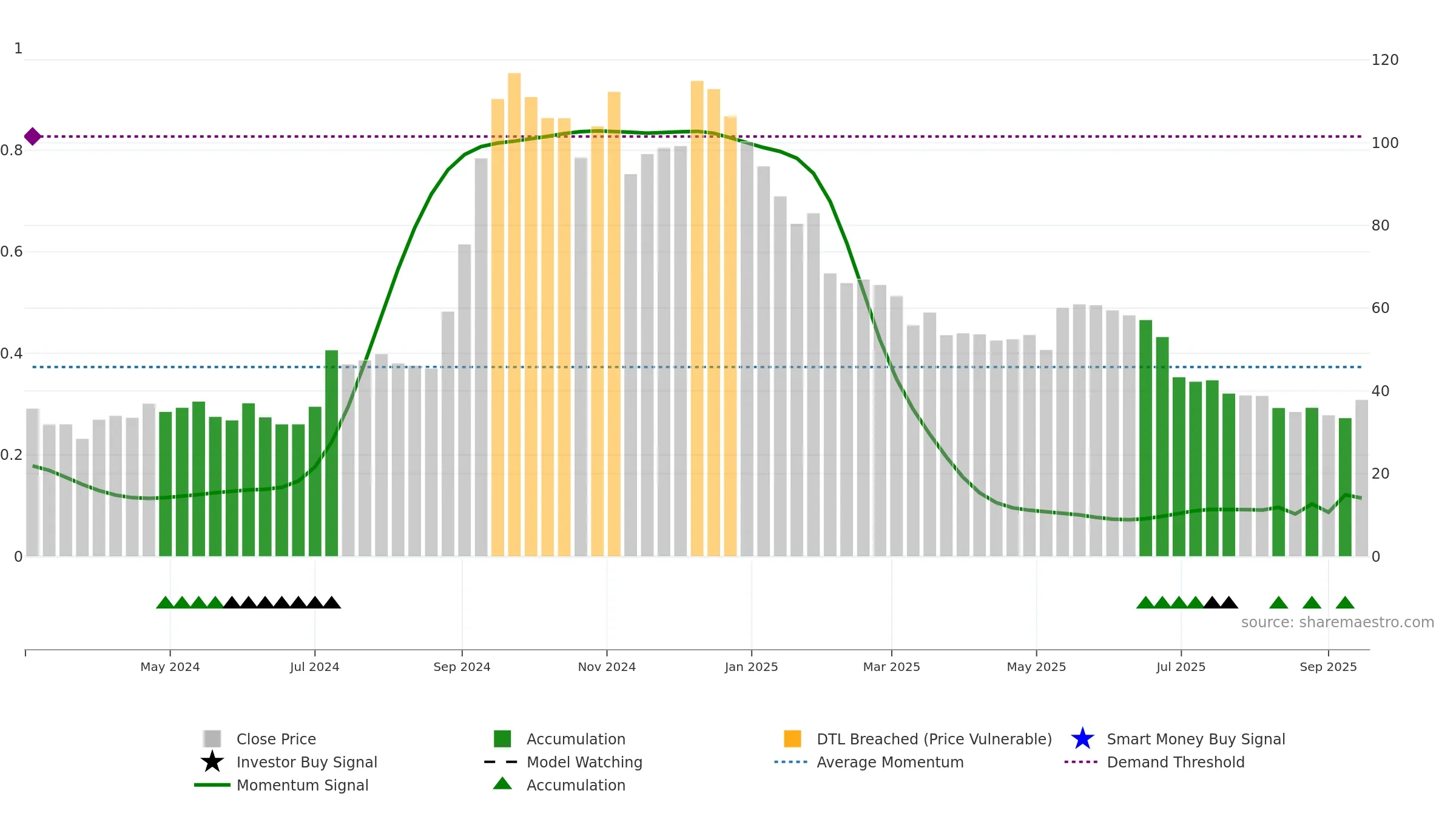The image size is (1456, 819).
Task: Click the orange DTL Breached legend square
Action: (x=792, y=738)
